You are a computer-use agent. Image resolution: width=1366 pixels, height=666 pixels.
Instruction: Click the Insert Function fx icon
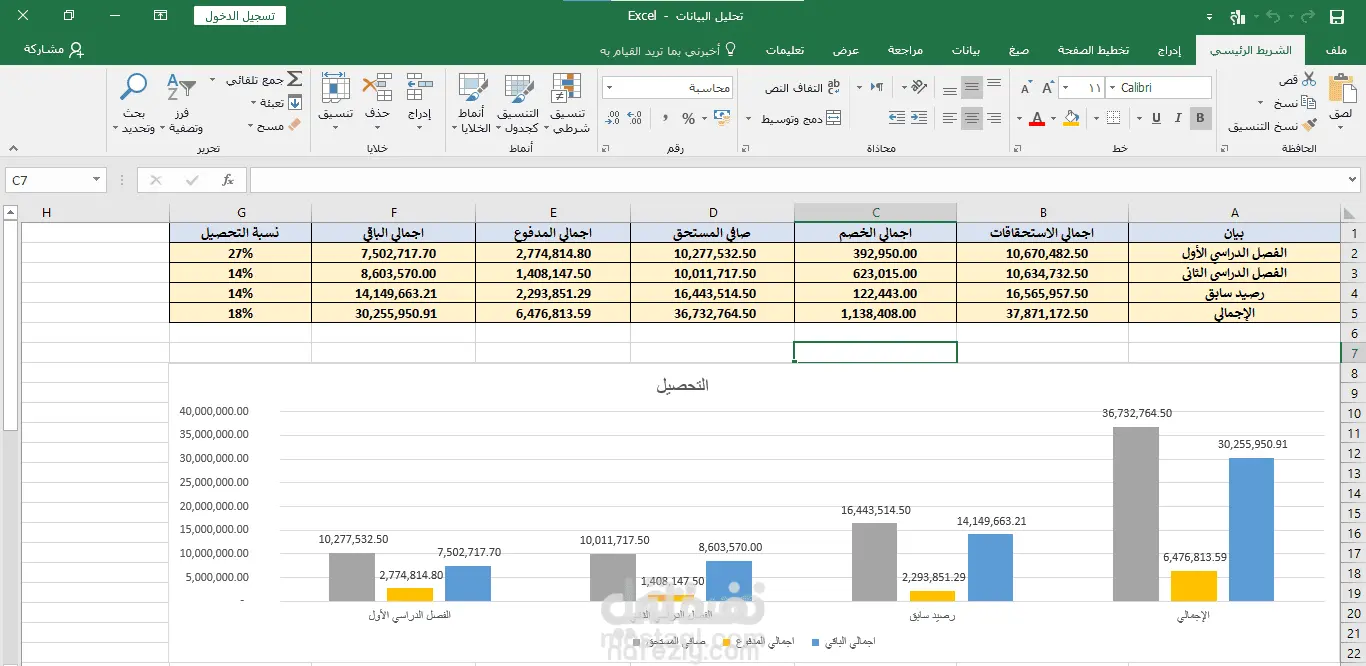pyautogui.click(x=228, y=180)
